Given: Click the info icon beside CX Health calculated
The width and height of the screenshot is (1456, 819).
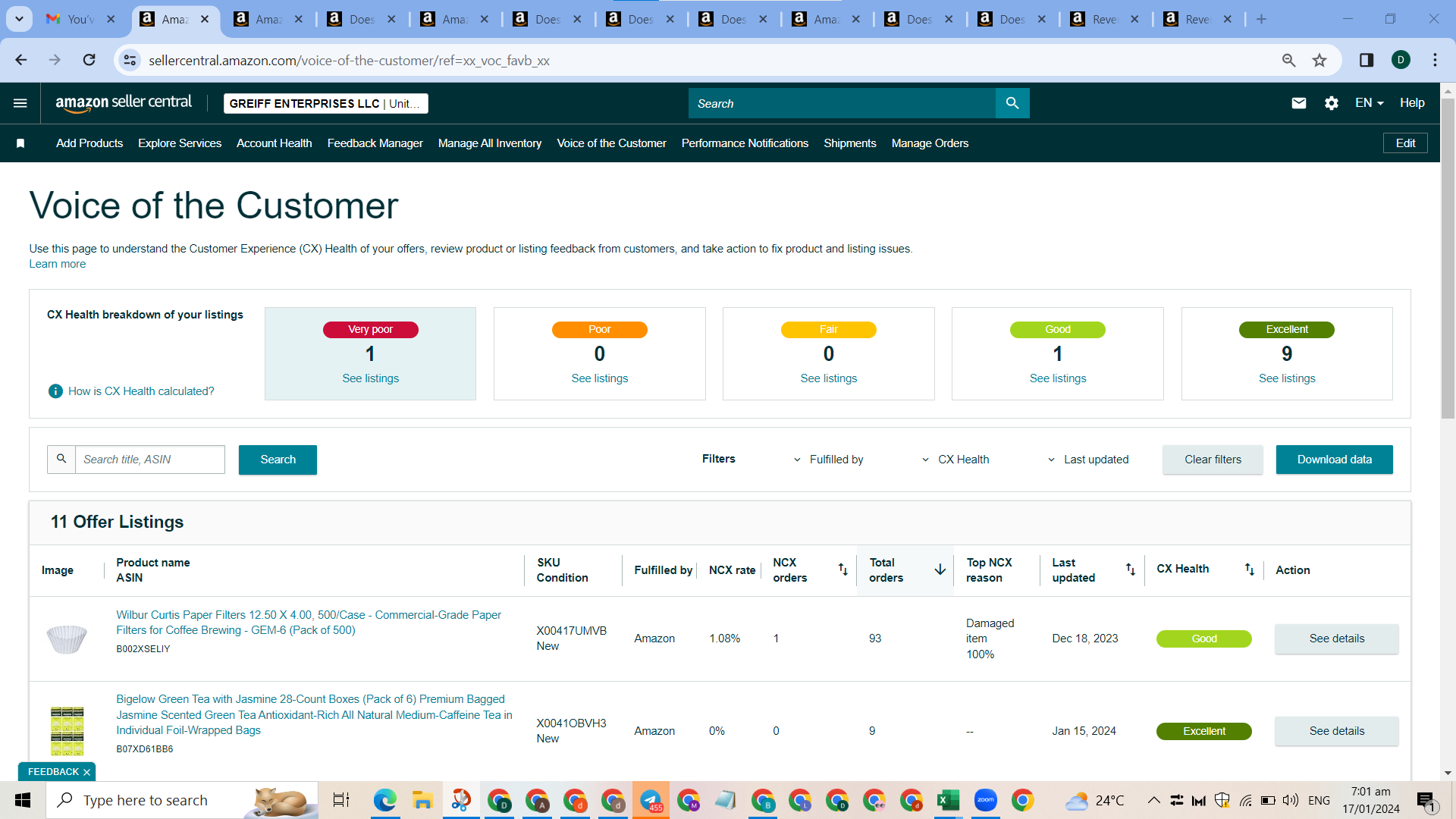Looking at the screenshot, I should pyautogui.click(x=55, y=391).
